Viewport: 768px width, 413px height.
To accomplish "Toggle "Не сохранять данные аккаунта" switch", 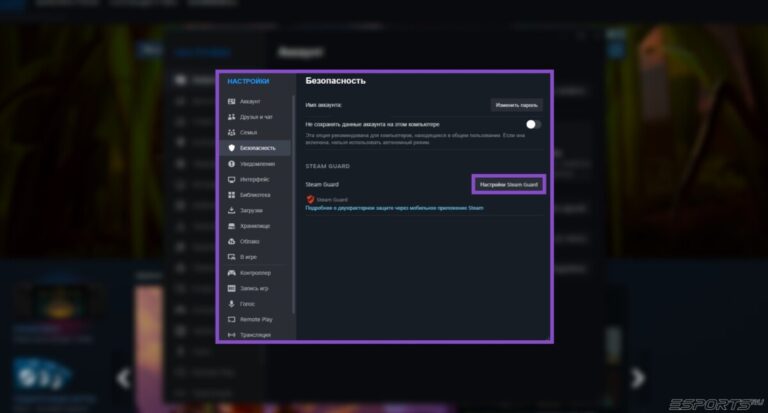I will pyautogui.click(x=533, y=124).
